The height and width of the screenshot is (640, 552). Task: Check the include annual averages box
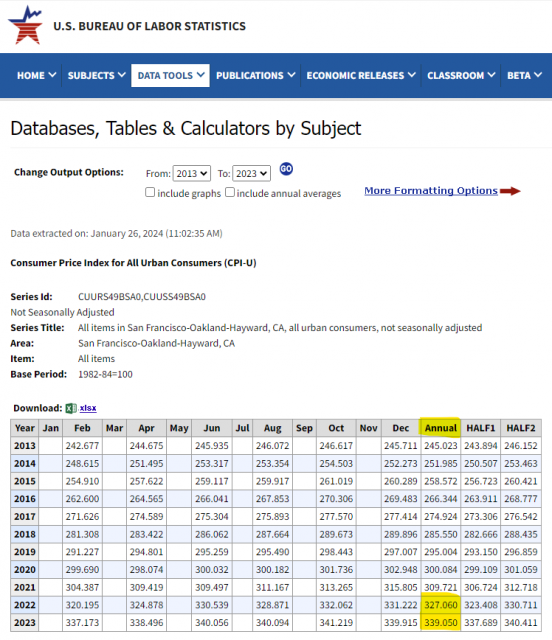230,192
